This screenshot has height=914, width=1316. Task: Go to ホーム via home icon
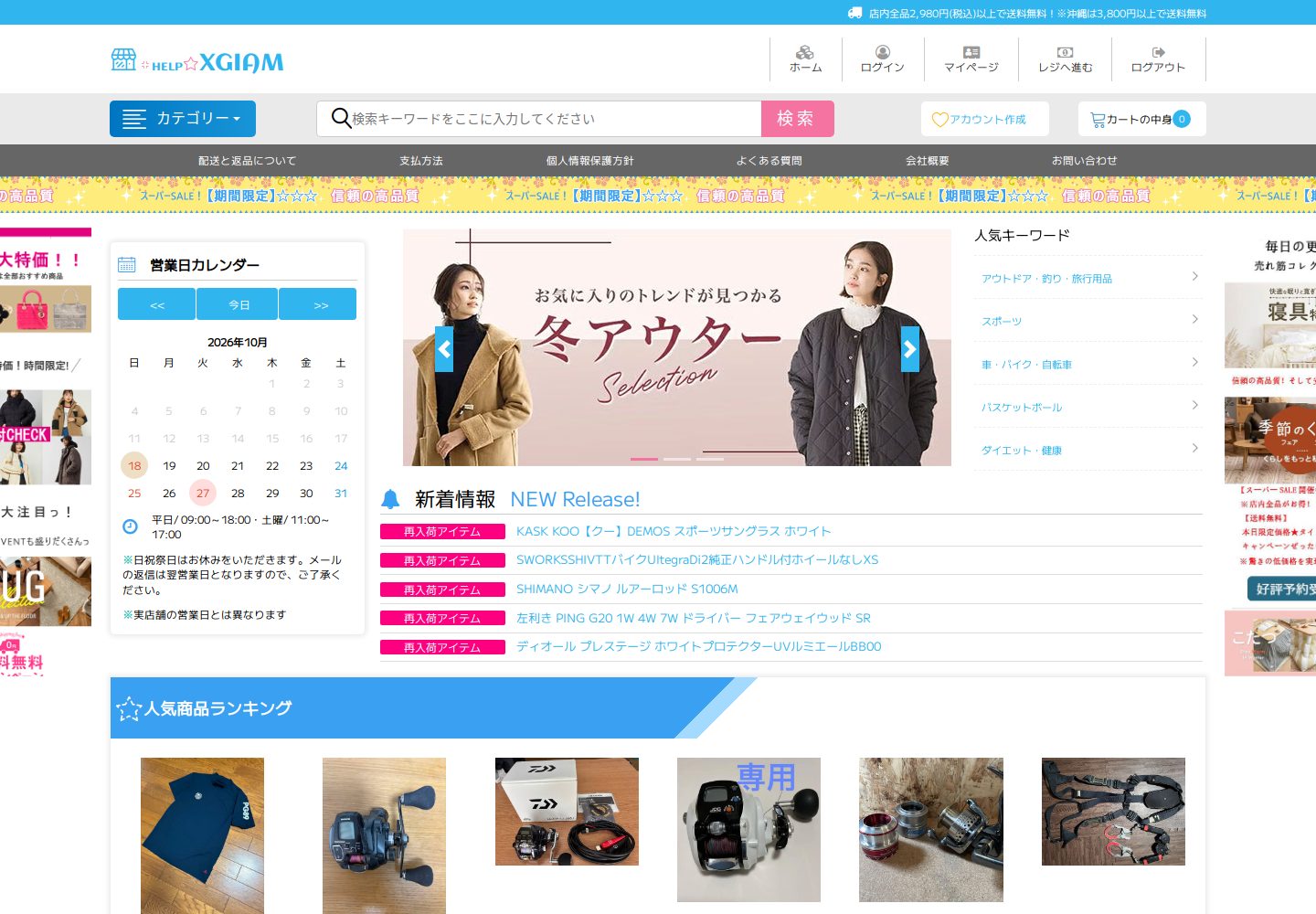tap(805, 52)
